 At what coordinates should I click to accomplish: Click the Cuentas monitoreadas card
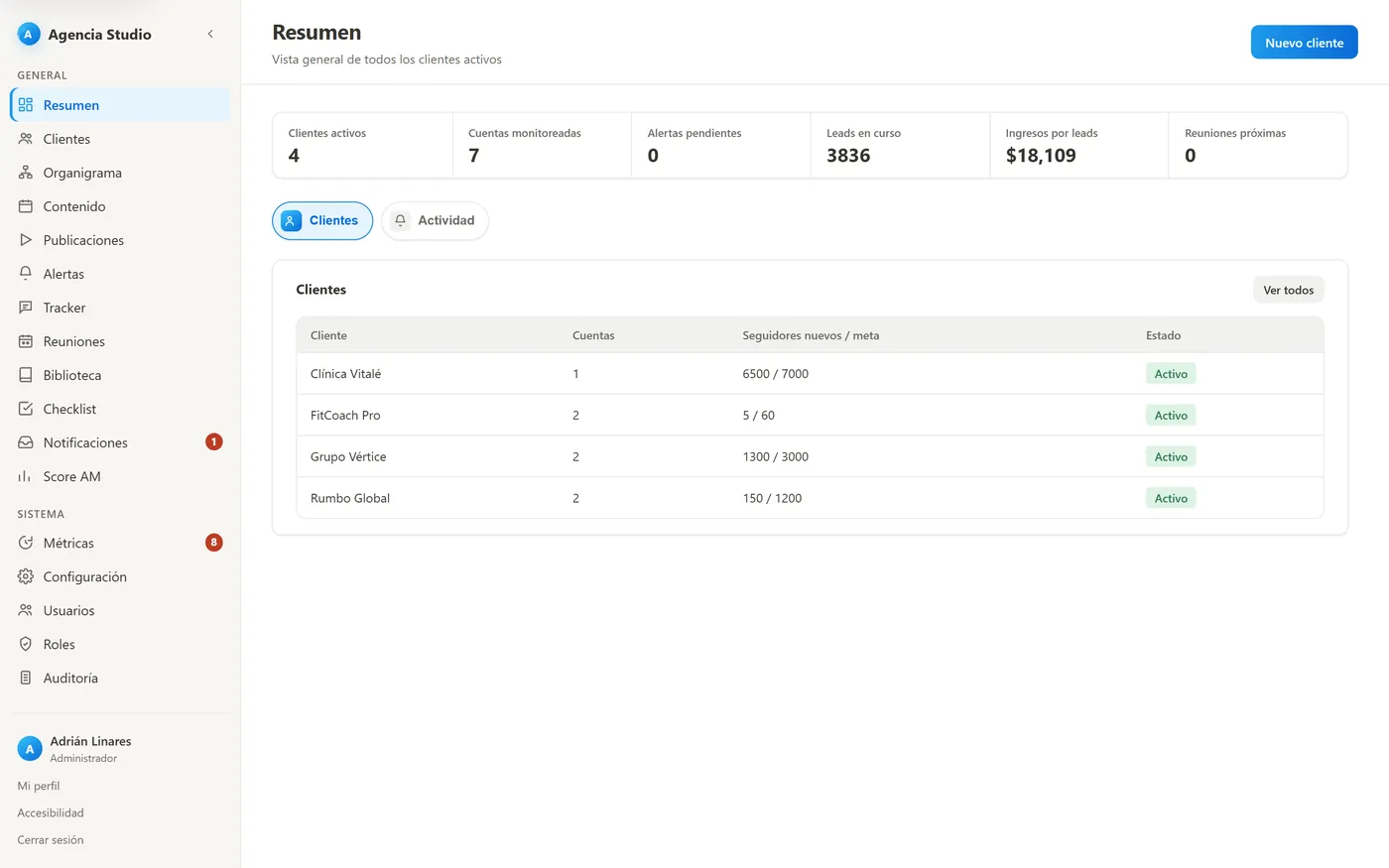coord(542,146)
